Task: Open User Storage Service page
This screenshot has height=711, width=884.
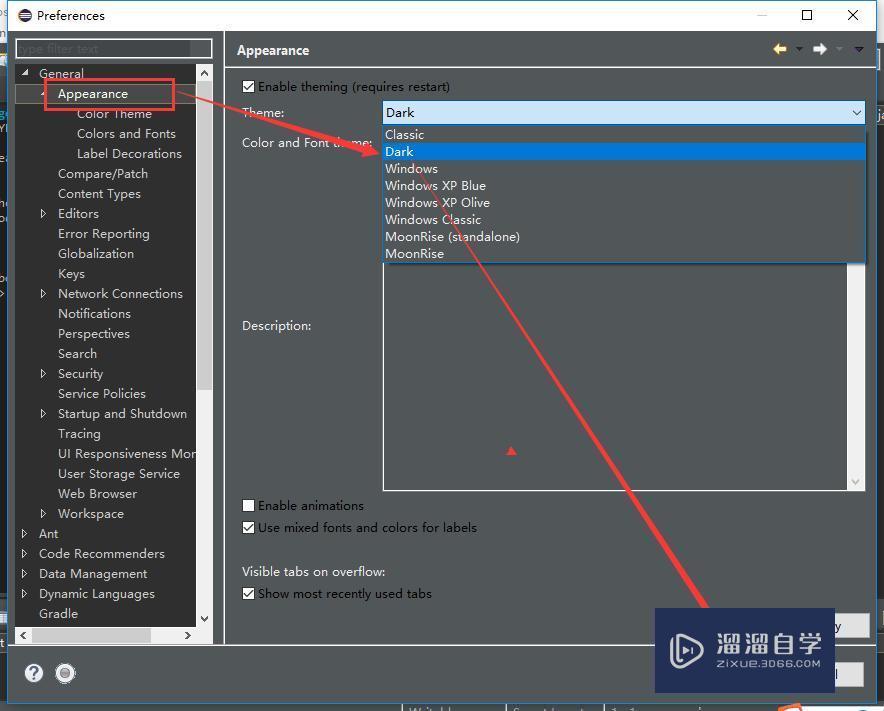Action: coord(119,474)
